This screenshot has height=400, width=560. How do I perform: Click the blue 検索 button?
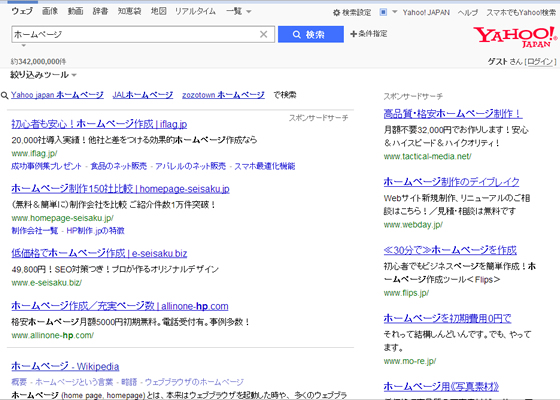pos(311,34)
